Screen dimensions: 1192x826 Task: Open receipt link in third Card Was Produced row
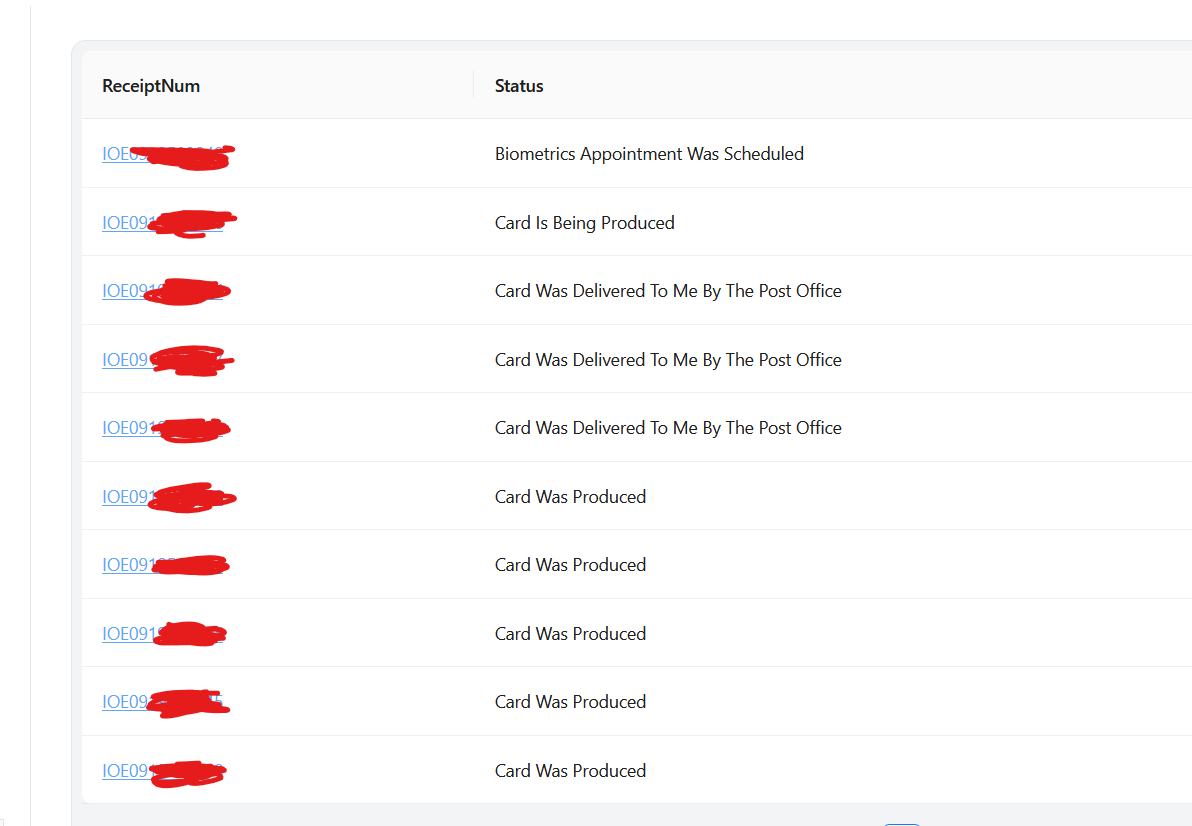163,634
